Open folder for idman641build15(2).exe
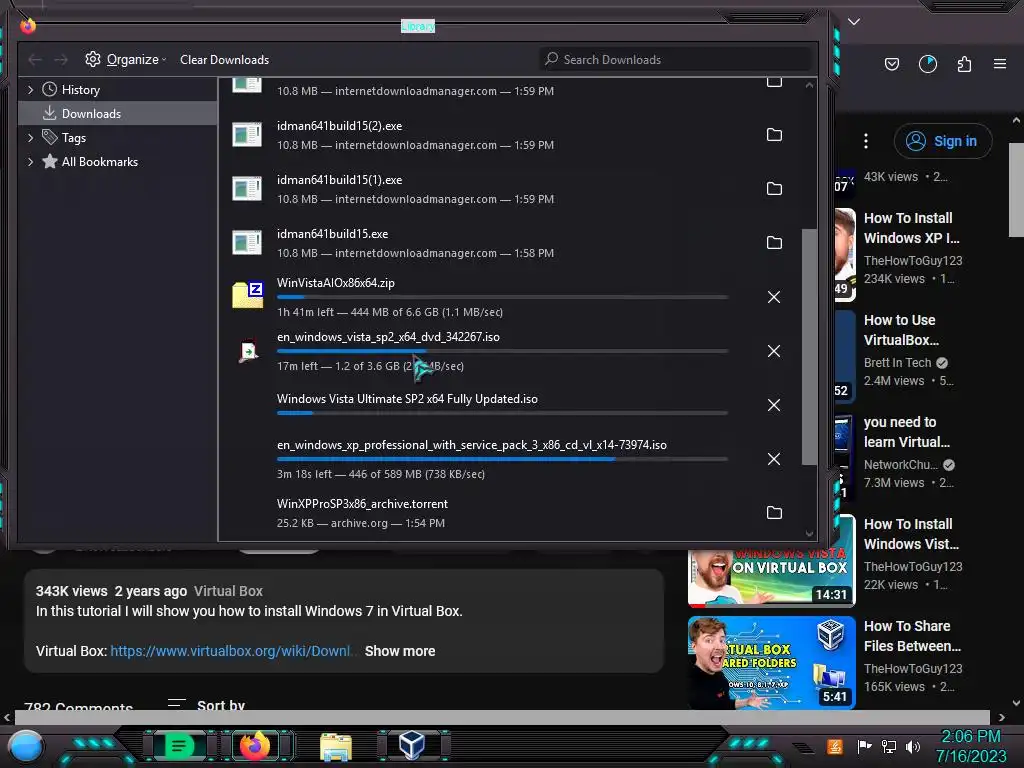The width and height of the screenshot is (1024, 768). click(x=774, y=135)
